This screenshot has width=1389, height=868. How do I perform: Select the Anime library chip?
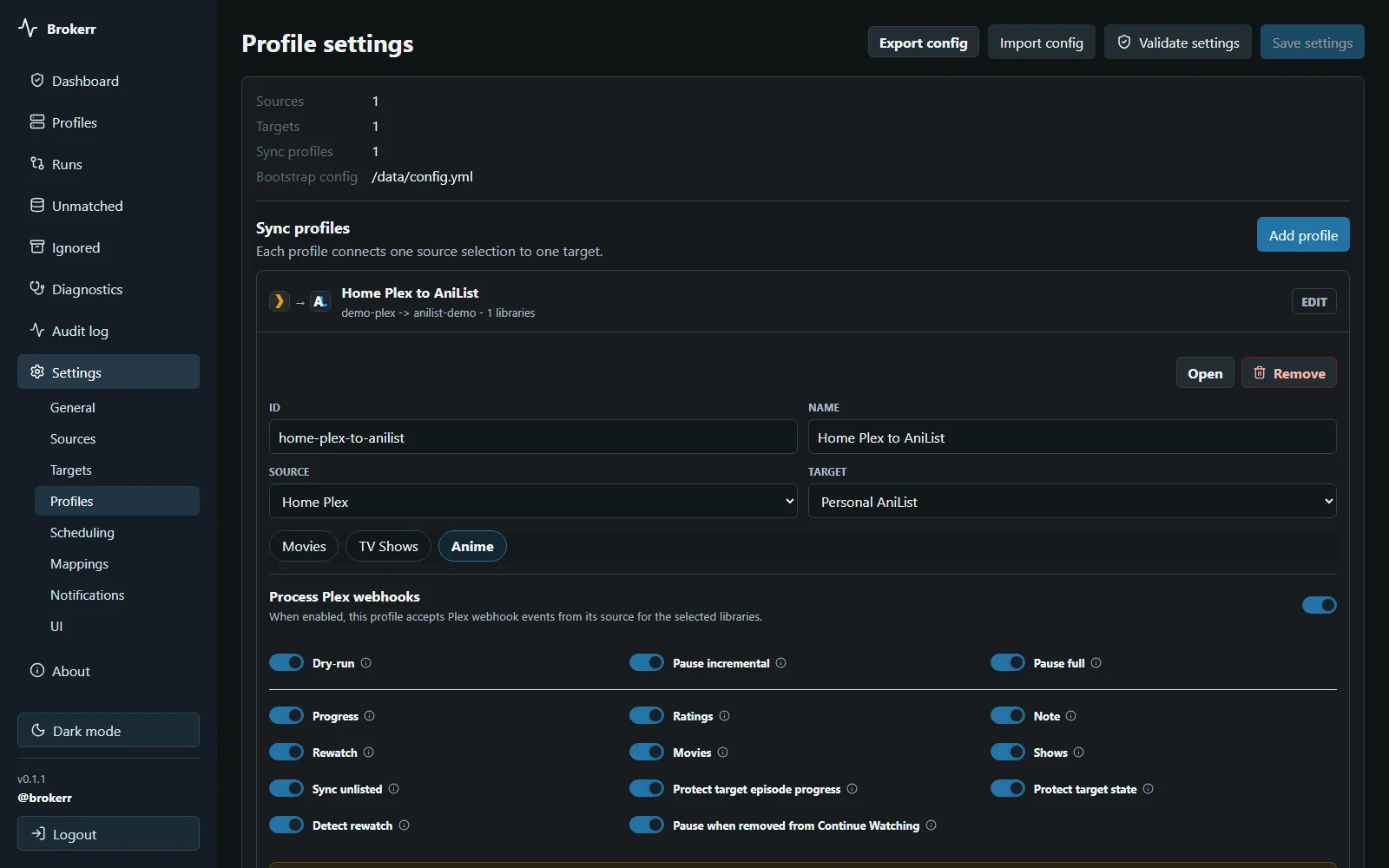(x=472, y=546)
